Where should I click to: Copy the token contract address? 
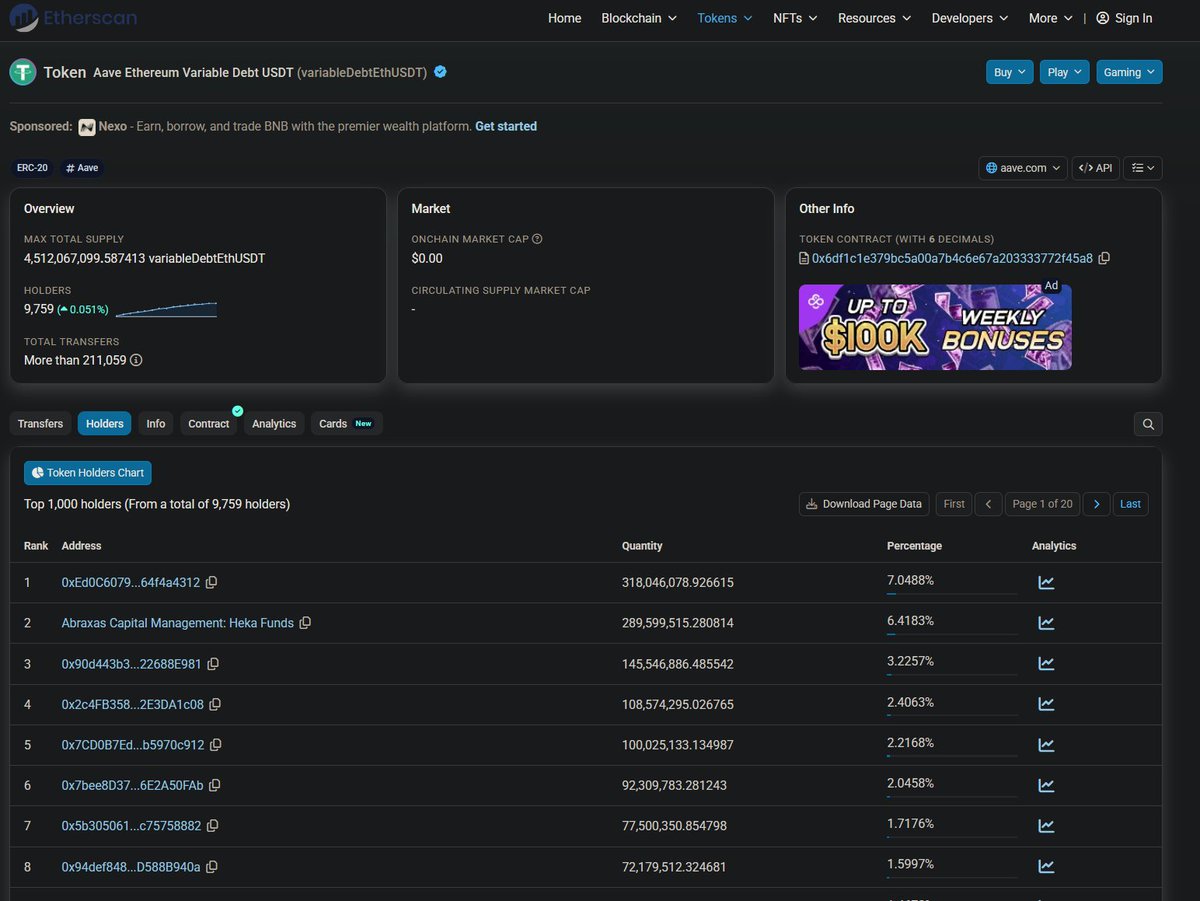1104,258
